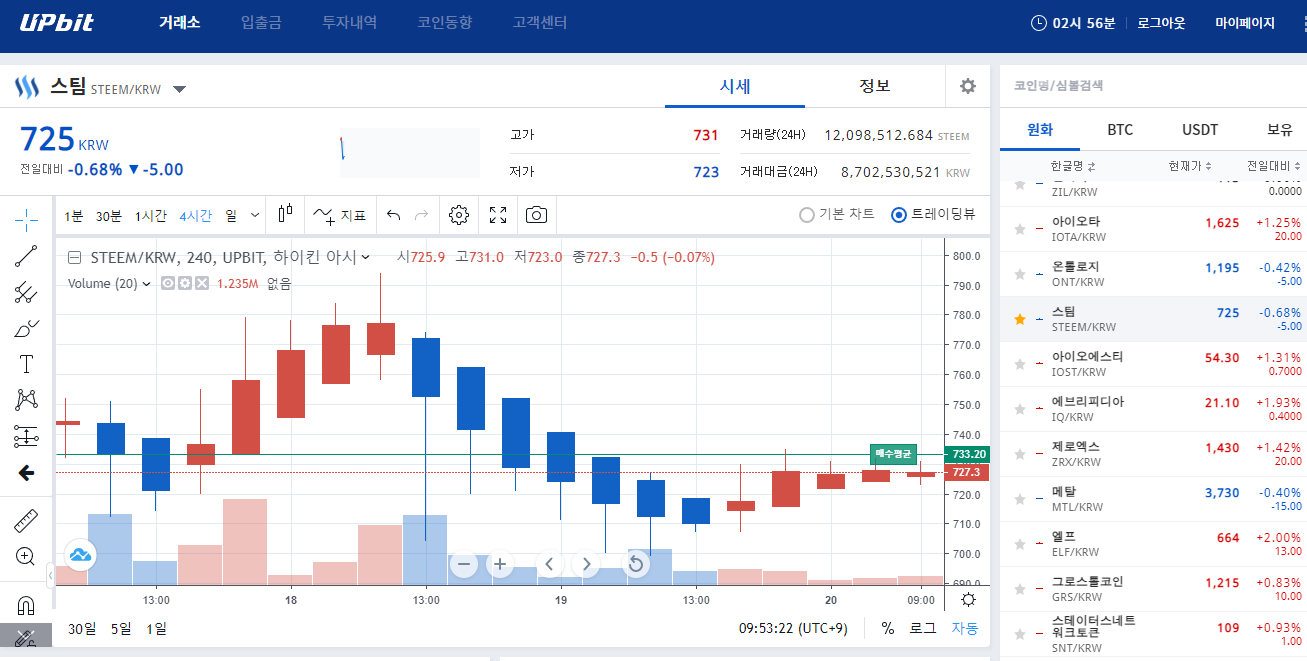
Task: Open the 지표 indicators button
Action: tap(339, 215)
